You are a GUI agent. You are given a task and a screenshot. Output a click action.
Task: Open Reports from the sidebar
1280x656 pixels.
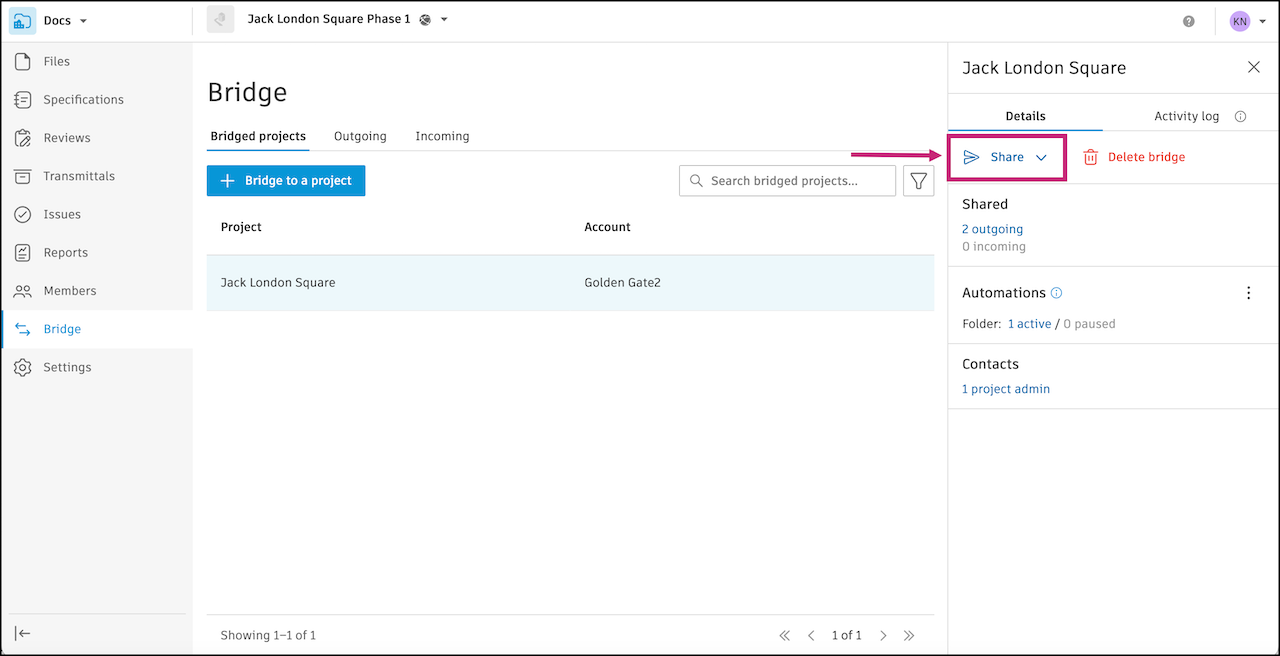[x=64, y=252]
